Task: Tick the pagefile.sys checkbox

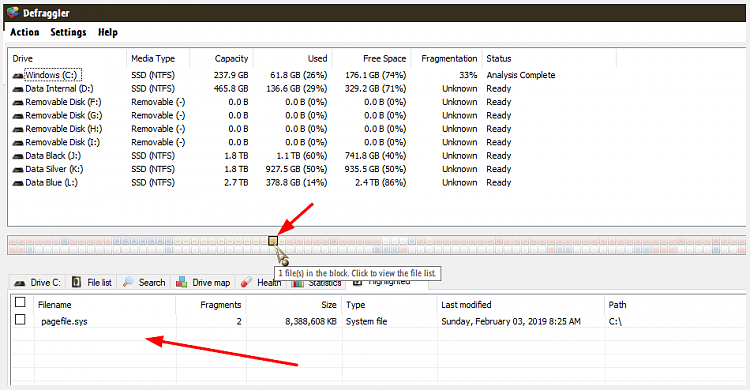Action: tap(20, 319)
